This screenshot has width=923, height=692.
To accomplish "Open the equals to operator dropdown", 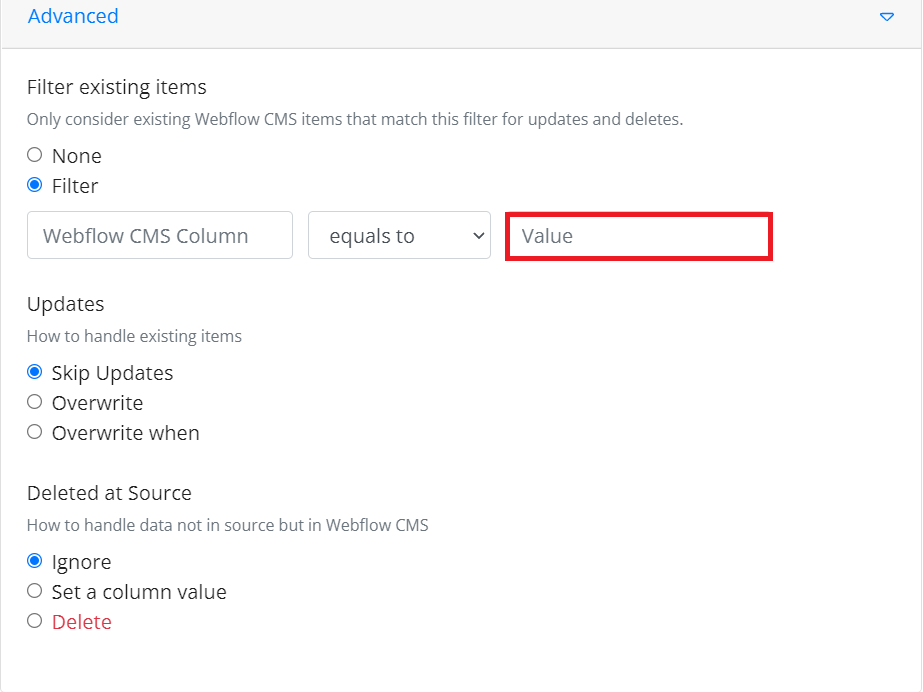I will click(x=399, y=235).
